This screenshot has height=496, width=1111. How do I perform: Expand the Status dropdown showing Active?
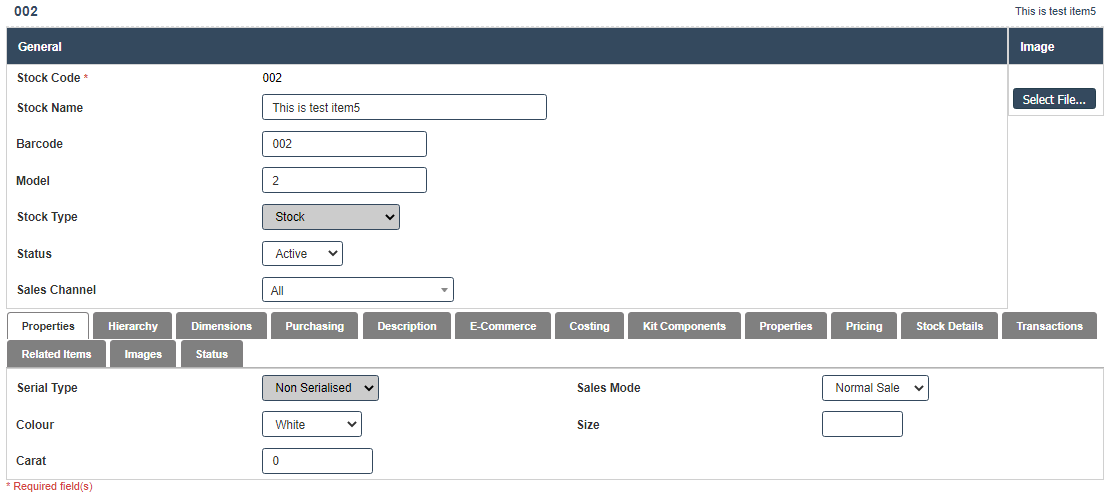(x=302, y=254)
